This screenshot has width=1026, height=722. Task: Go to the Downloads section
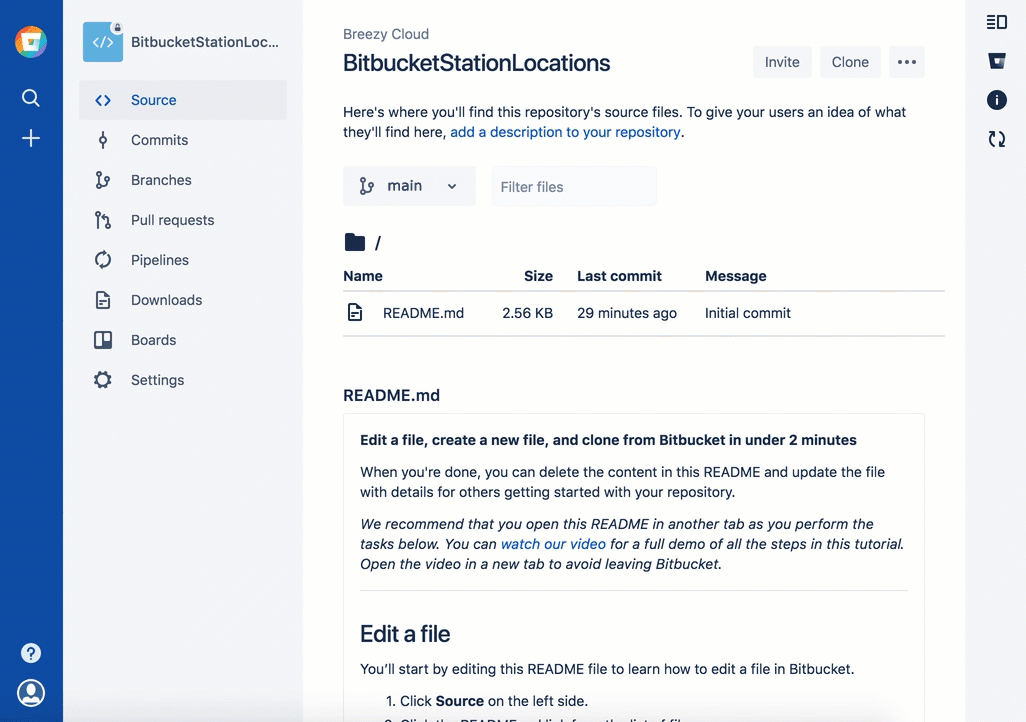click(x=166, y=300)
